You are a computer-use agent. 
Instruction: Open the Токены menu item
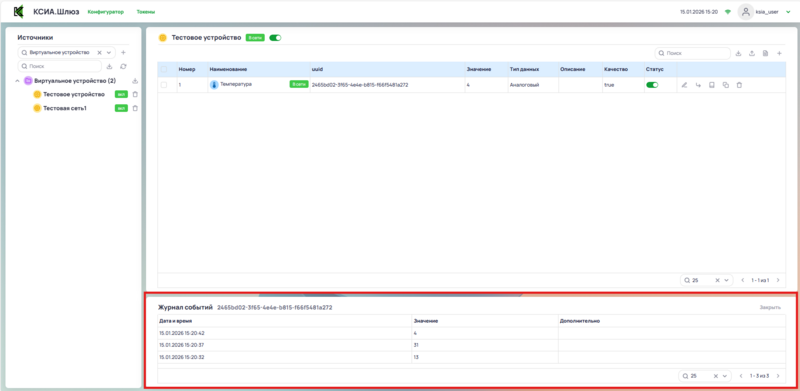tap(146, 12)
